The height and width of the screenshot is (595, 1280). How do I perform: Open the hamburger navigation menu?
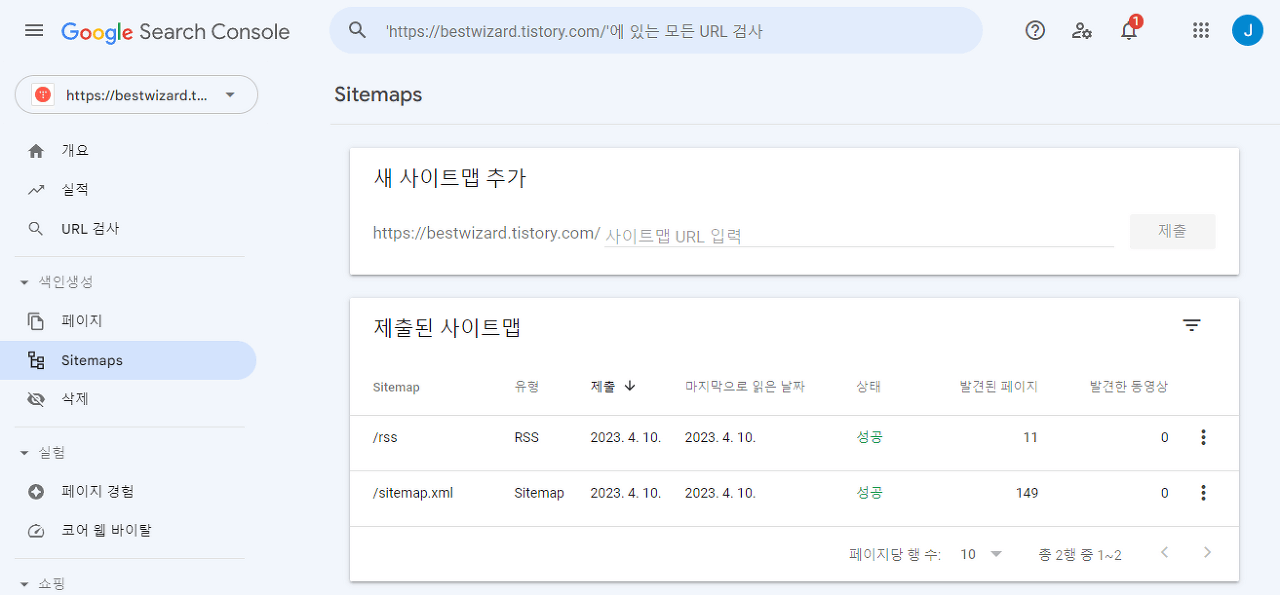33,30
